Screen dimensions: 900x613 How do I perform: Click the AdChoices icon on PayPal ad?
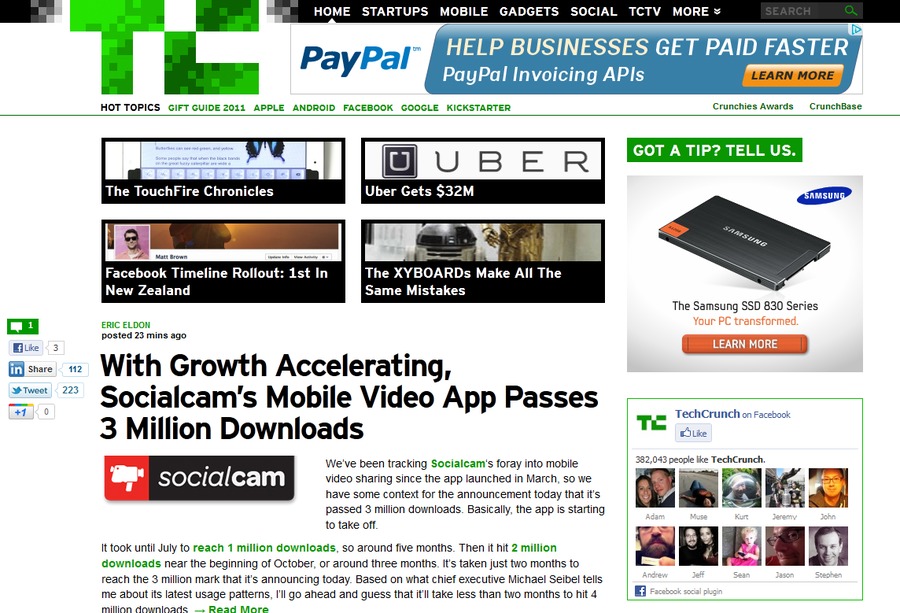click(x=856, y=29)
